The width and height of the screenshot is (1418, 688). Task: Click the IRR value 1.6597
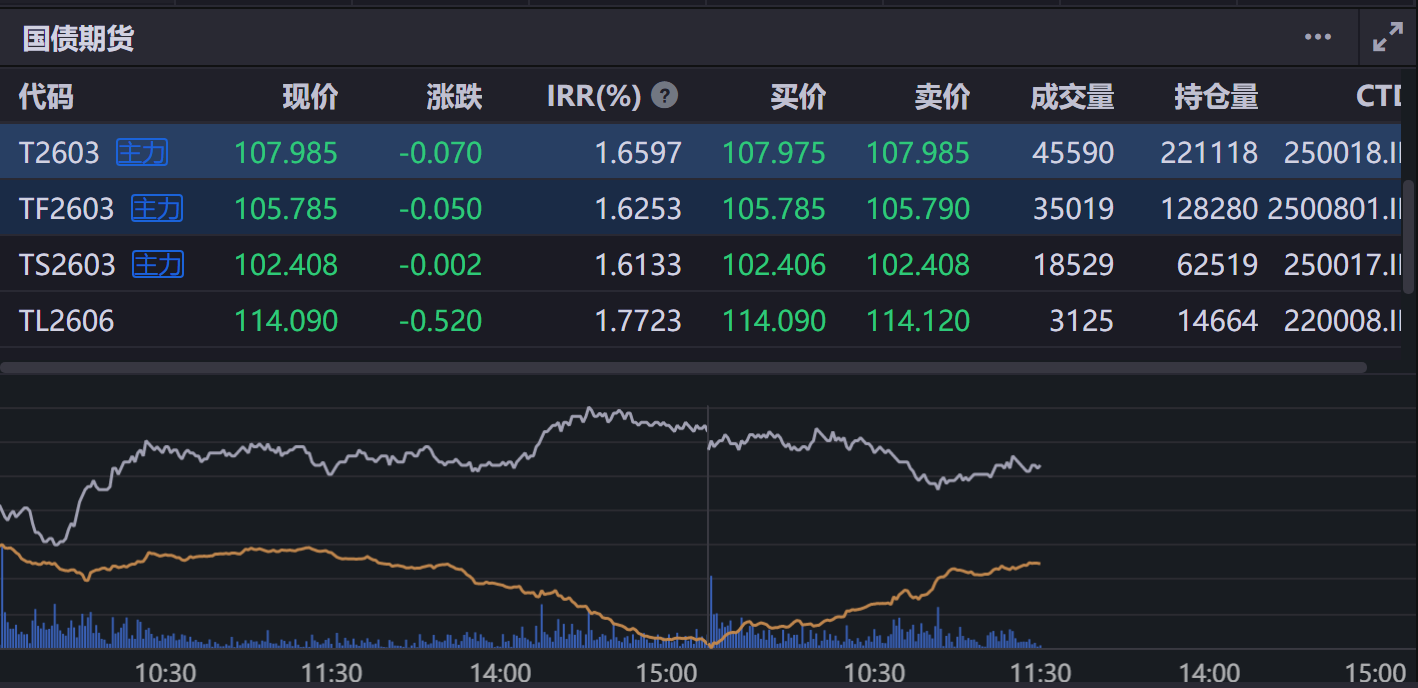point(638,153)
